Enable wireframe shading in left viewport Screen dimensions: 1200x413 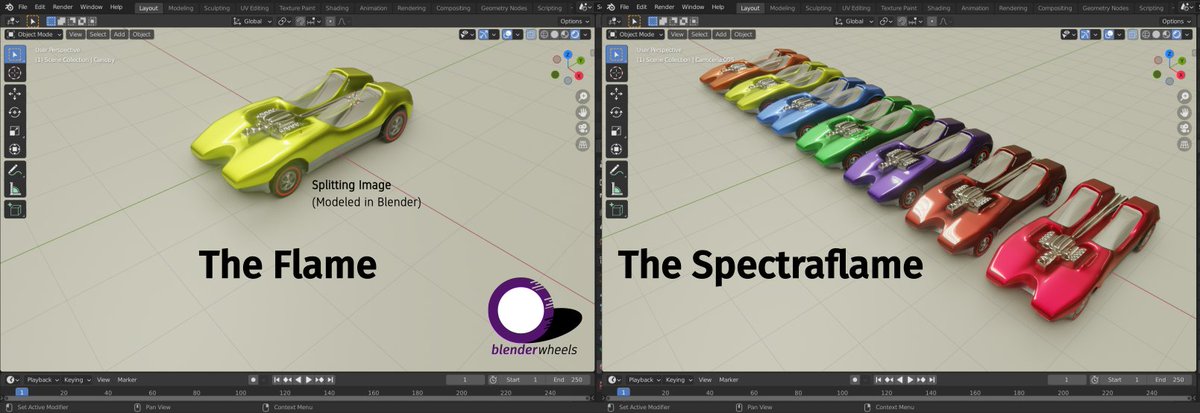click(x=545, y=34)
